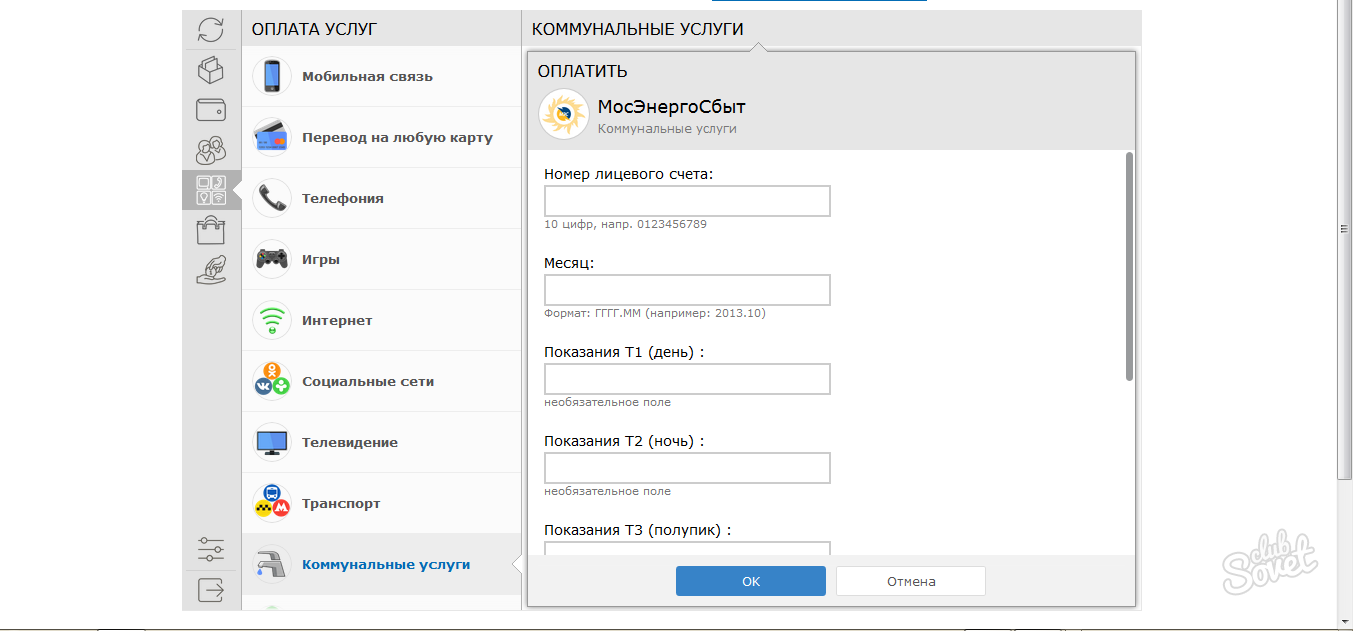
Task: Click the Месяц input field
Action: [687, 290]
